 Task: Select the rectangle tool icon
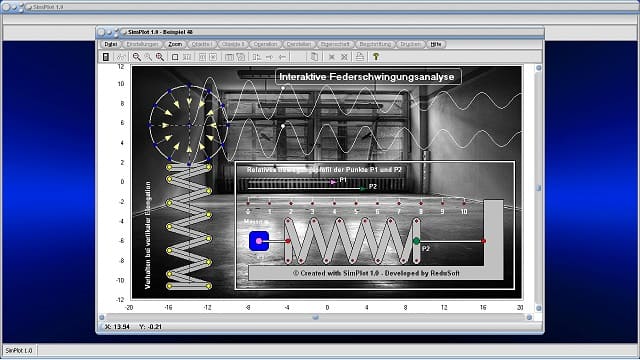175,57
